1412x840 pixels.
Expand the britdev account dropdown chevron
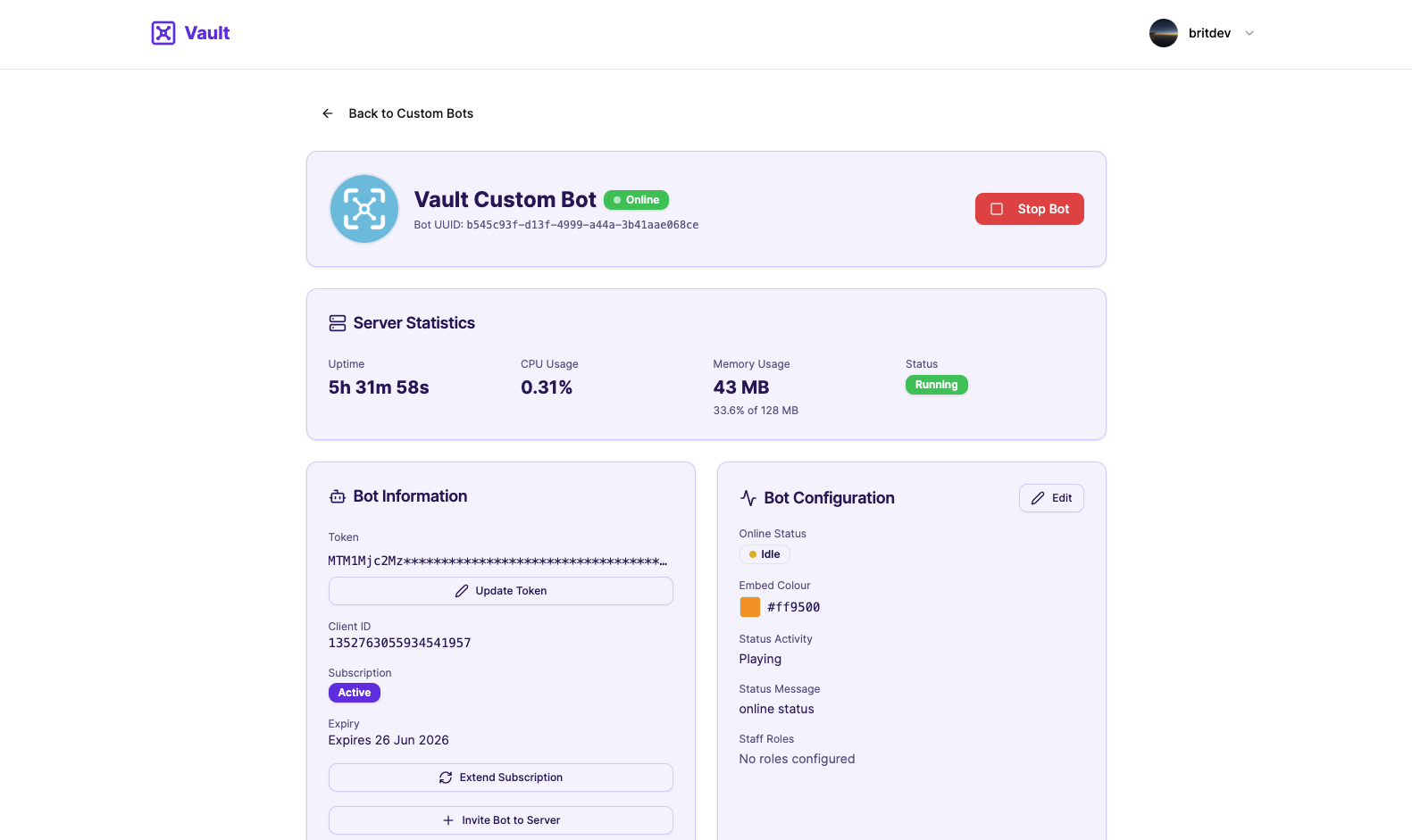click(1249, 33)
